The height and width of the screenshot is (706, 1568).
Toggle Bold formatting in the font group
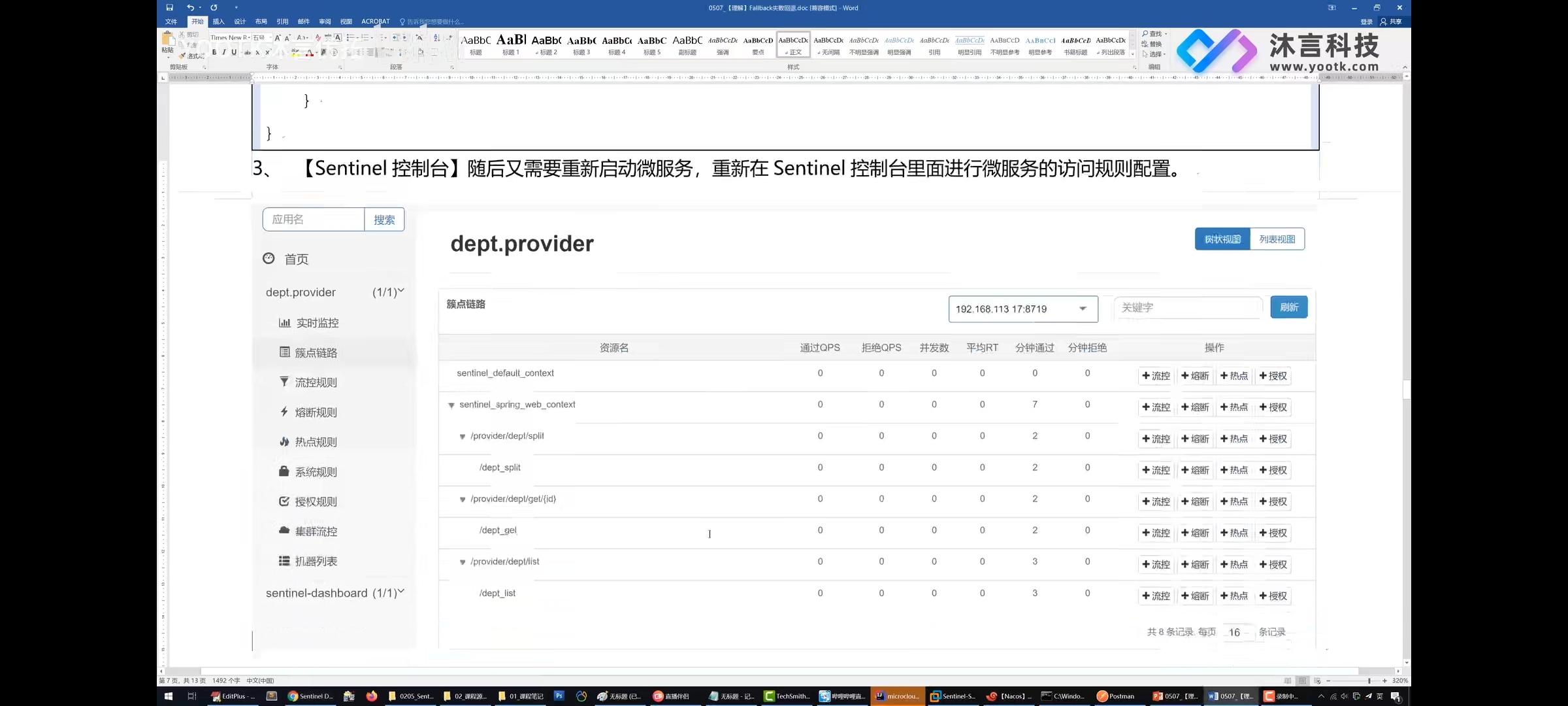[x=214, y=52]
